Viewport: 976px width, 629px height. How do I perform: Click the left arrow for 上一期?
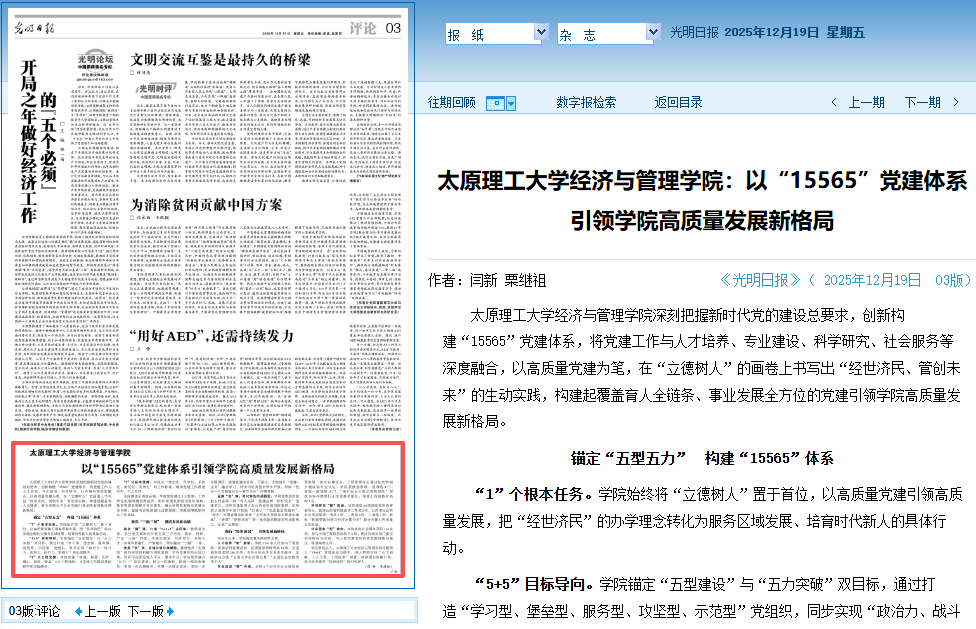tap(835, 102)
